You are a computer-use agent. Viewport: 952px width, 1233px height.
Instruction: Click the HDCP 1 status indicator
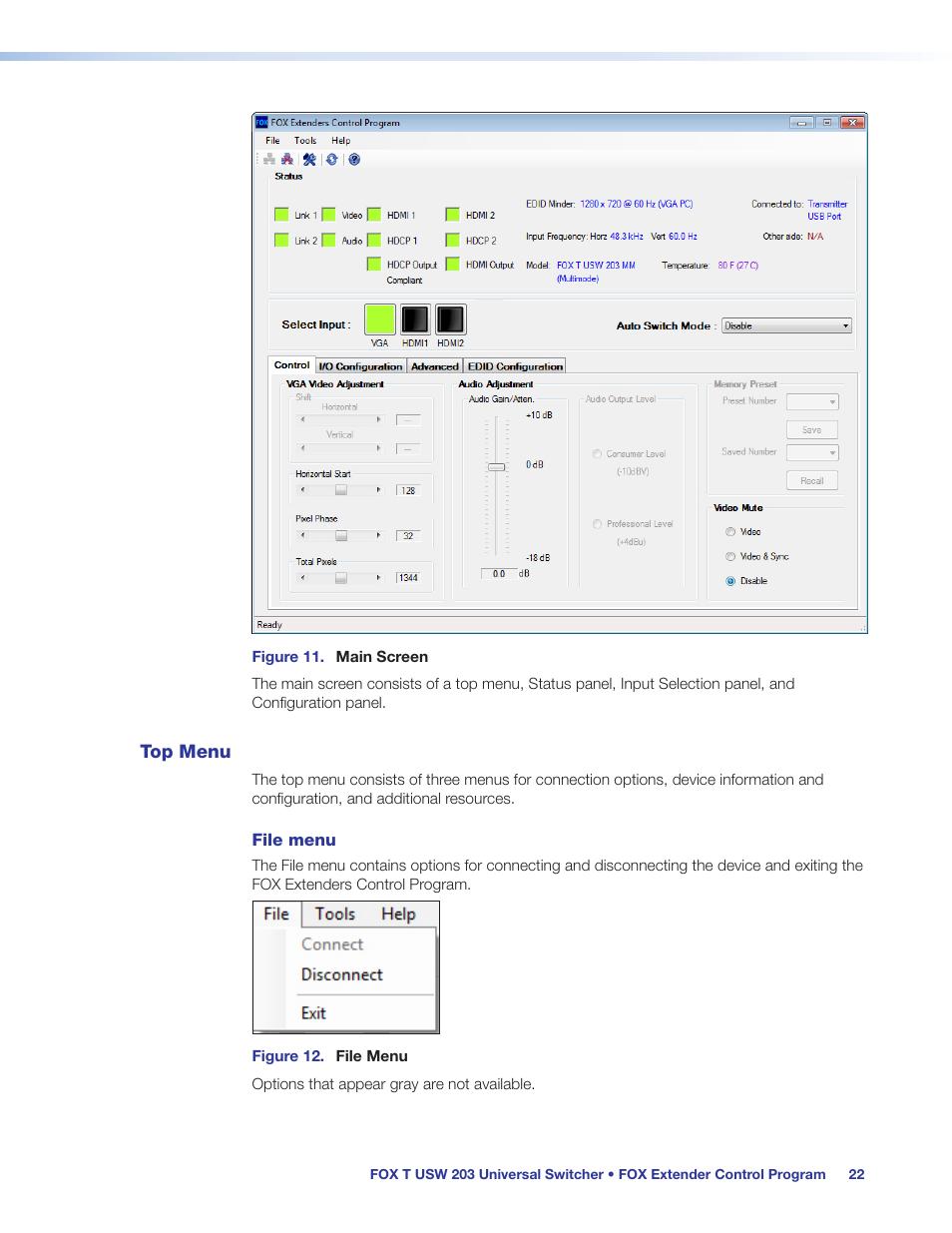click(x=374, y=240)
